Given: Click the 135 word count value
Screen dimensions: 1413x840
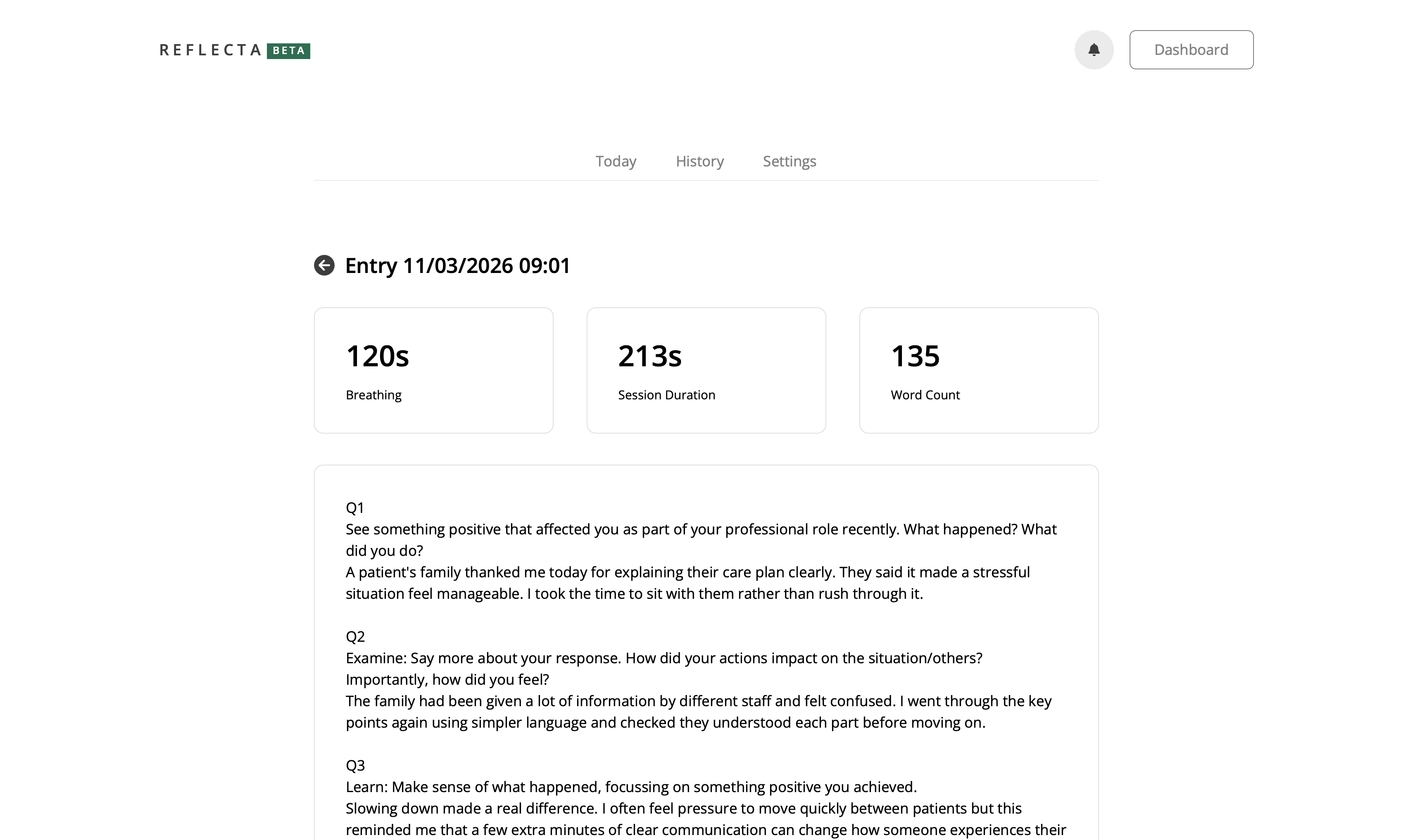Looking at the screenshot, I should [915, 356].
